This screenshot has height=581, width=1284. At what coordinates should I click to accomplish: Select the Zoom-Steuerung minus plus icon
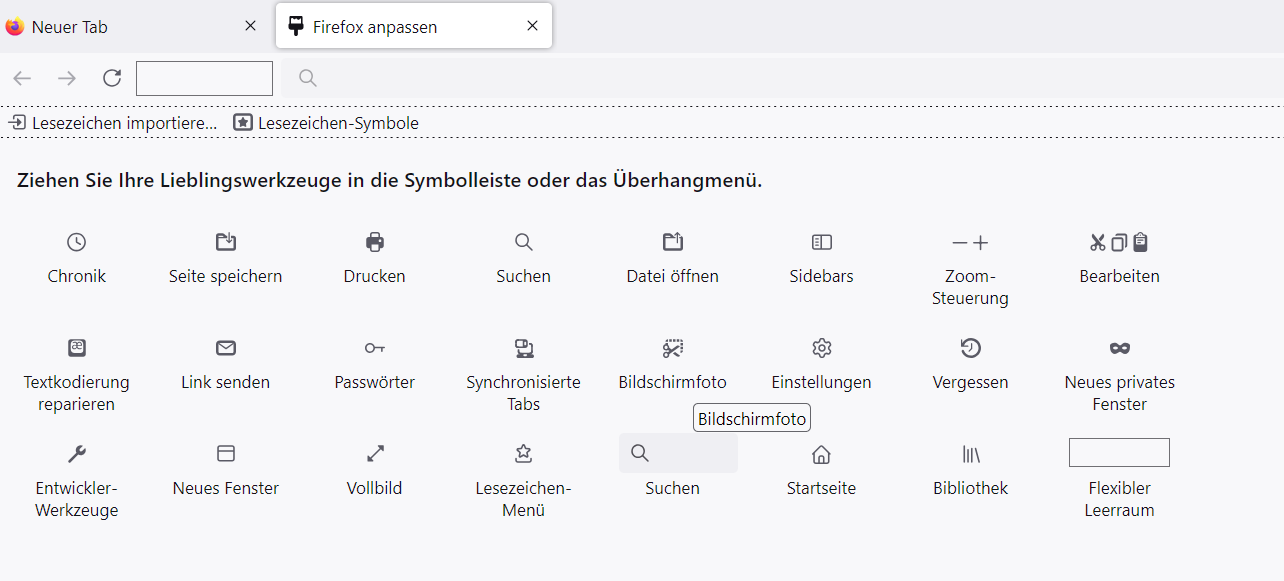[x=970, y=242]
